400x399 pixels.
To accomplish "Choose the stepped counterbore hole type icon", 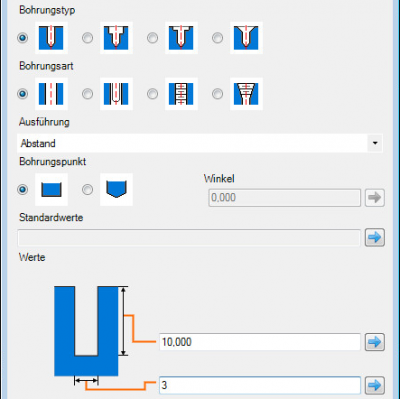I will pyautogui.click(x=116, y=38).
